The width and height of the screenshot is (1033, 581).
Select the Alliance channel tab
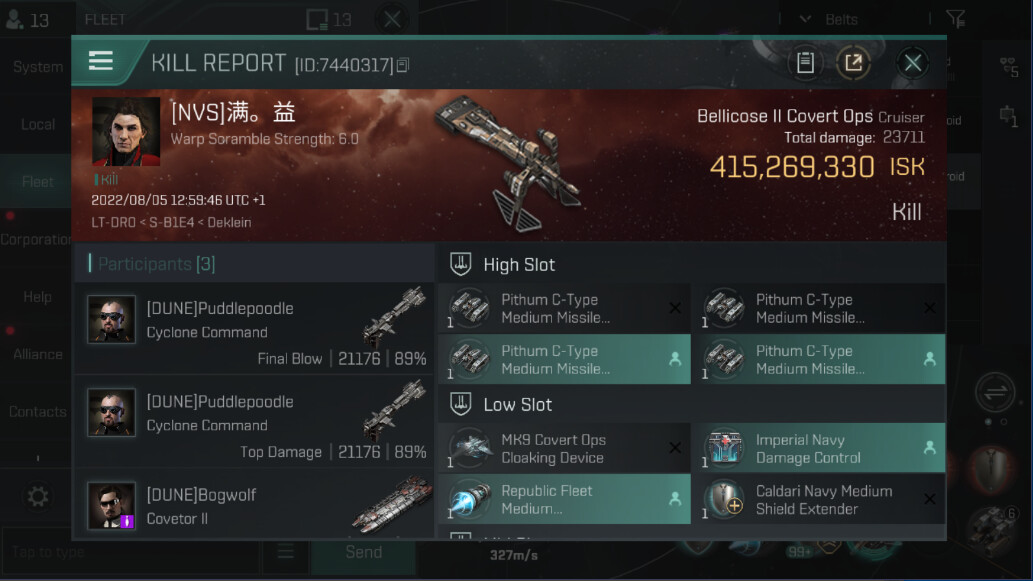coord(38,354)
